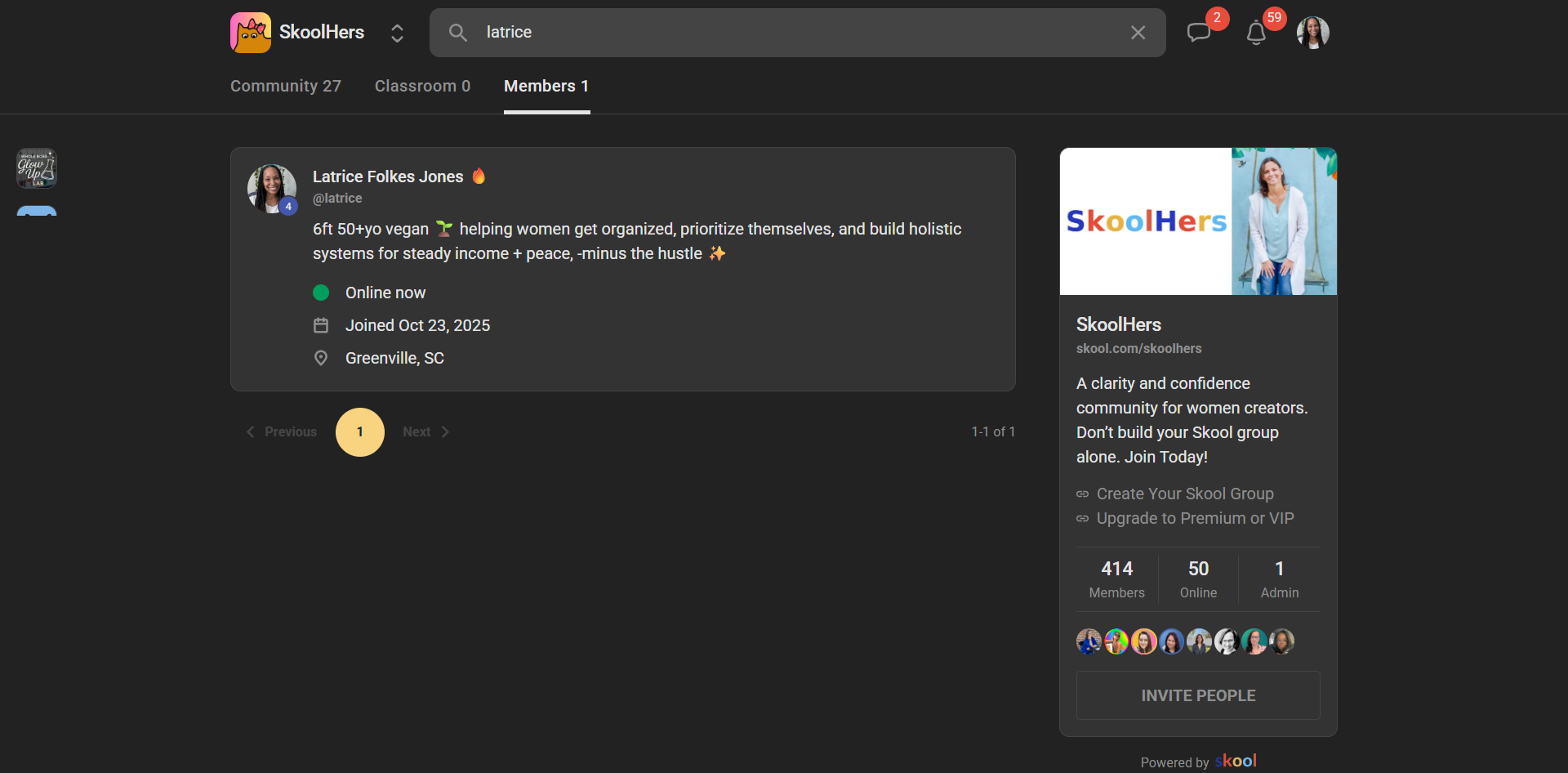Open the Glow Up Lab group icon

(x=37, y=168)
